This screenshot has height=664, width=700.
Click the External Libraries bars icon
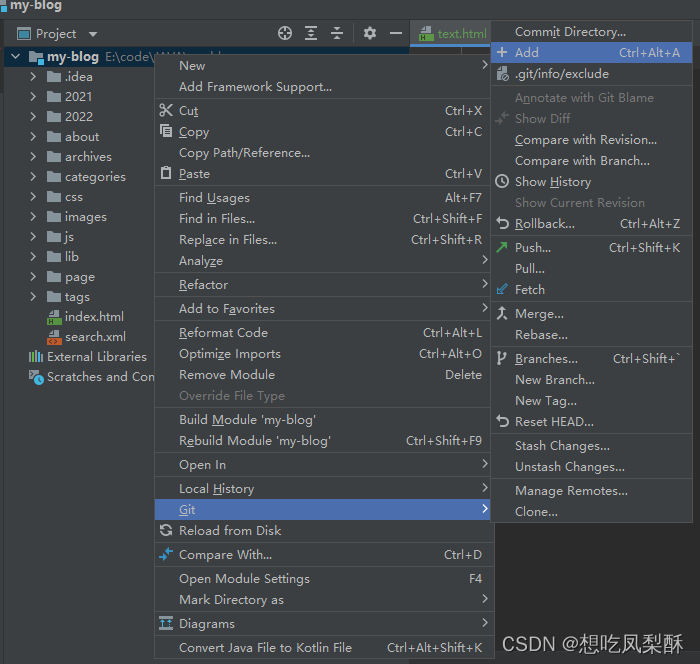(36, 356)
